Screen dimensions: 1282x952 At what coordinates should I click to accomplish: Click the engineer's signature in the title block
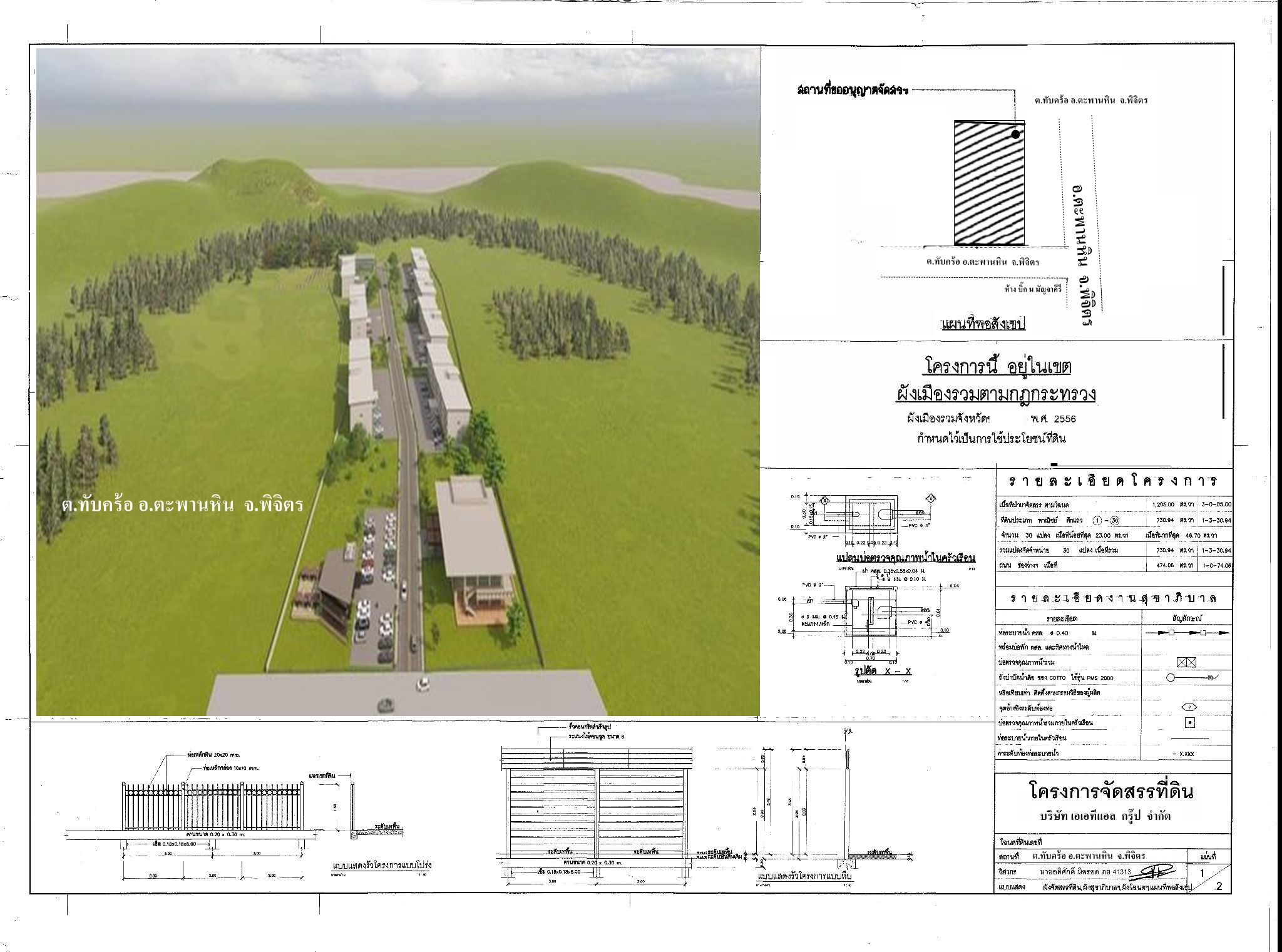pos(1152,871)
